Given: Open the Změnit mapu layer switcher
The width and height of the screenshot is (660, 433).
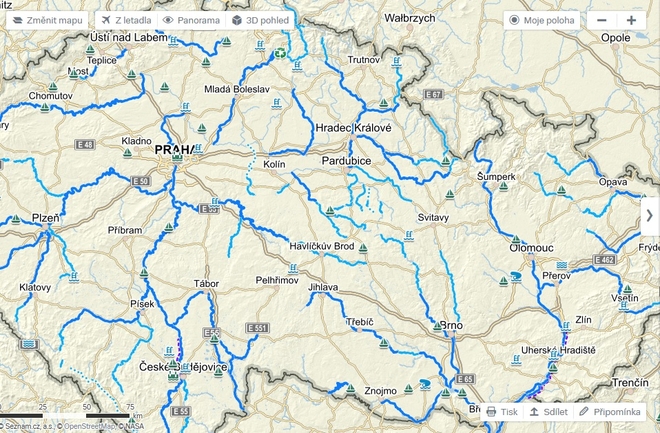Looking at the screenshot, I should click(x=47, y=20).
